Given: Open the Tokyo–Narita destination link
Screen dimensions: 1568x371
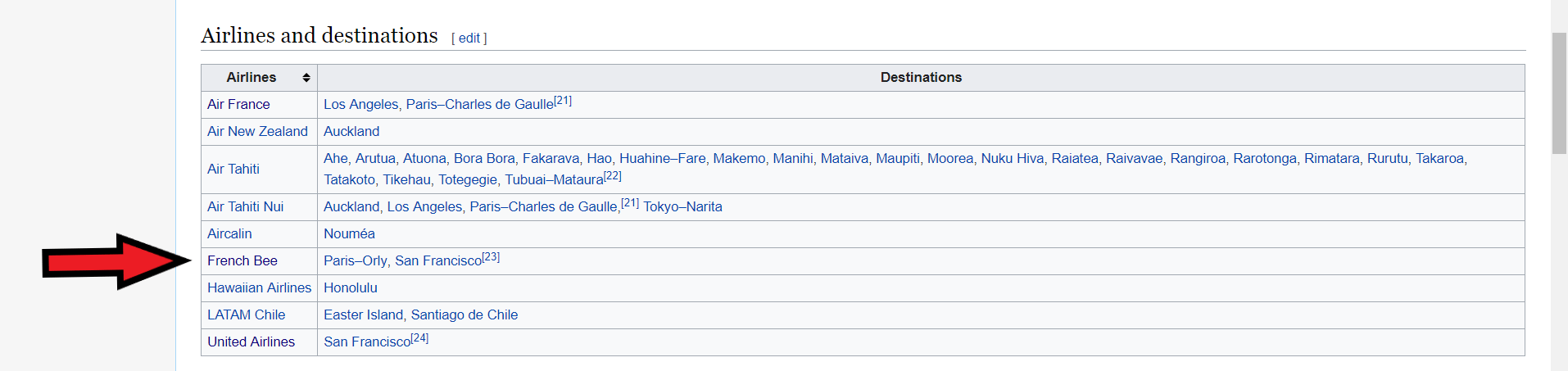Looking at the screenshot, I should pyautogui.click(x=682, y=206).
